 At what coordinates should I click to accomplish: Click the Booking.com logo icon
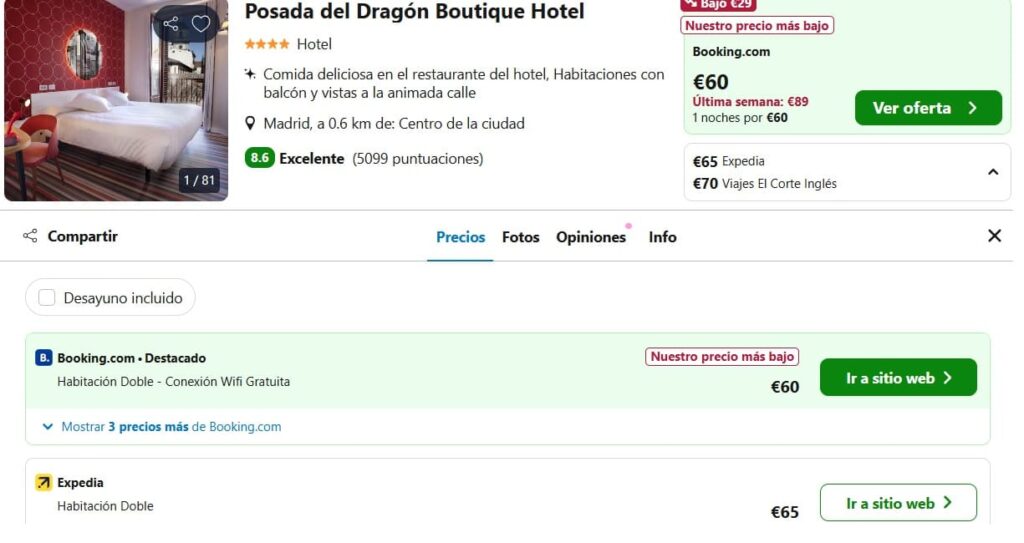tap(43, 358)
